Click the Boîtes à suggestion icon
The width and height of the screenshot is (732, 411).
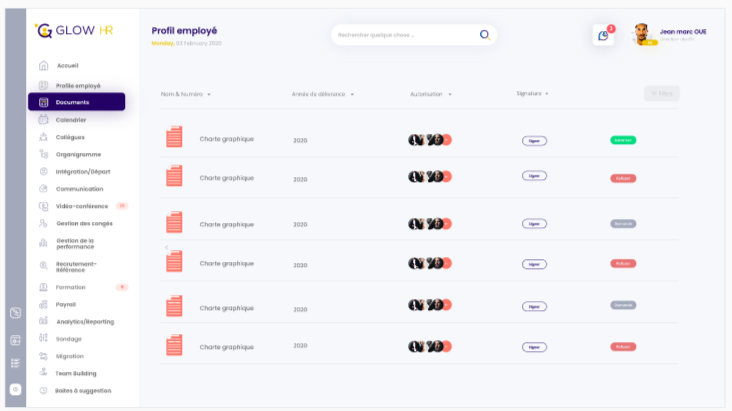click(x=43, y=390)
